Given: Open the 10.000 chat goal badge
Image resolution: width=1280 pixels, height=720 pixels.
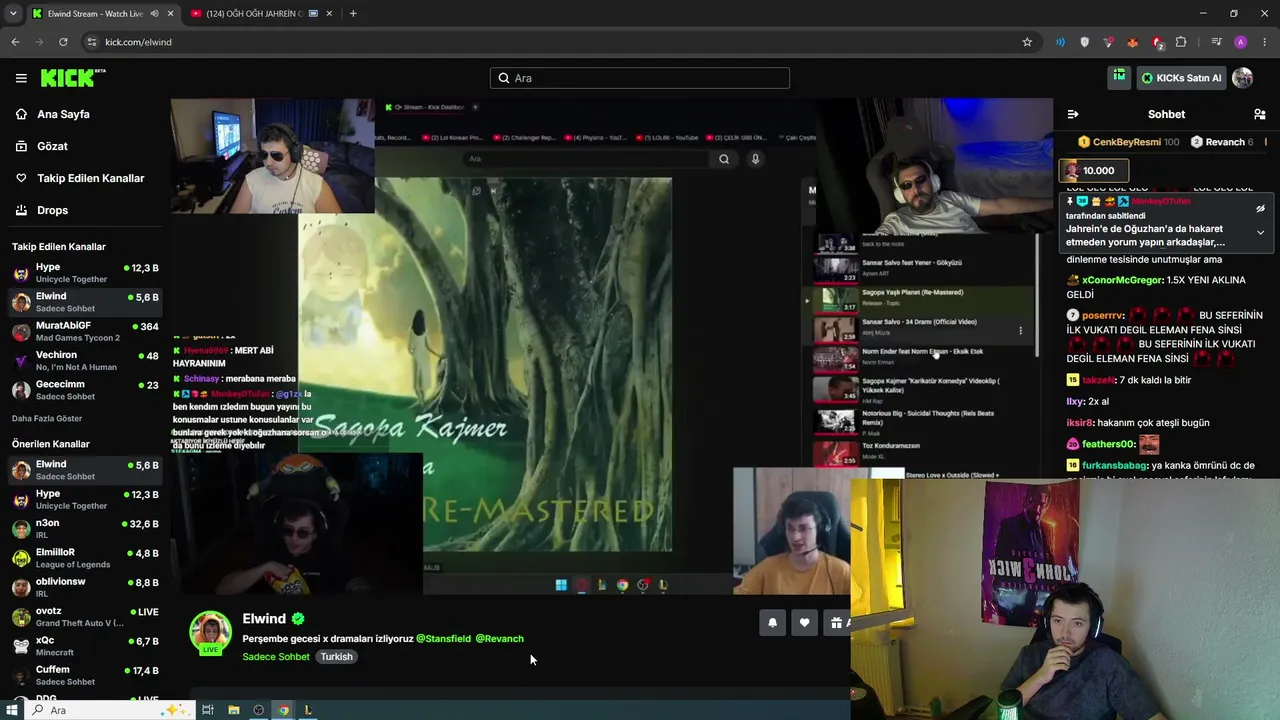Looking at the screenshot, I should pos(1094,171).
